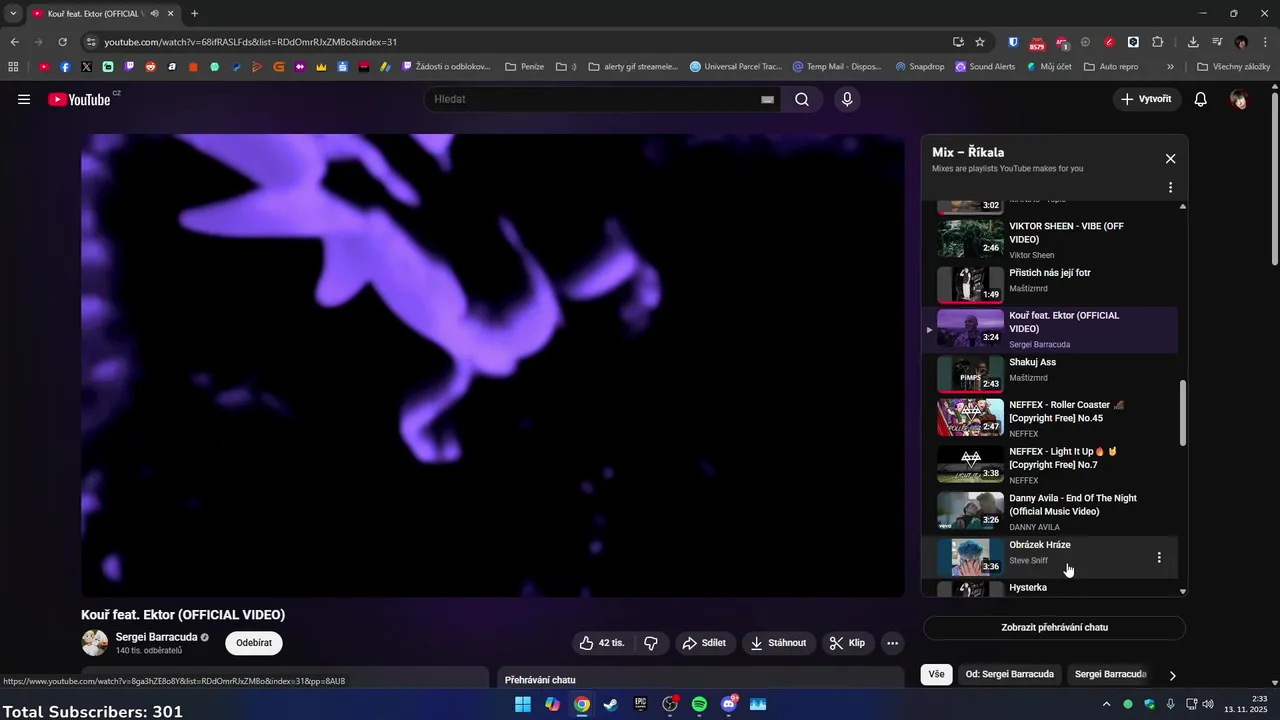The width and height of the screenshot is (1280, 720).
Task: Open the Peníze bookmarks folder
Action: [x=525, y=67]
